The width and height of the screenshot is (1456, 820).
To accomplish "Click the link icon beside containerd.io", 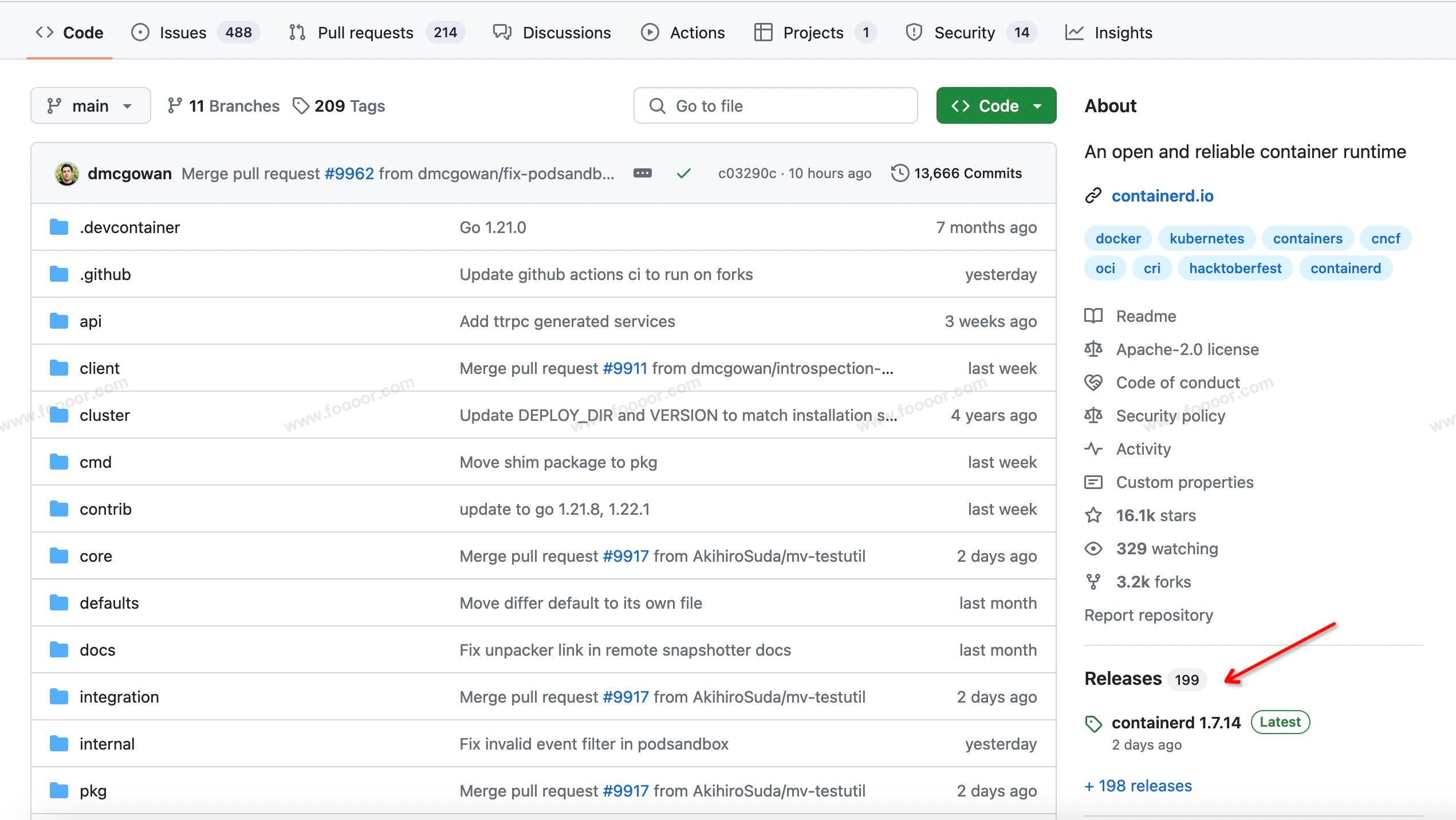I will point(1093,196).
